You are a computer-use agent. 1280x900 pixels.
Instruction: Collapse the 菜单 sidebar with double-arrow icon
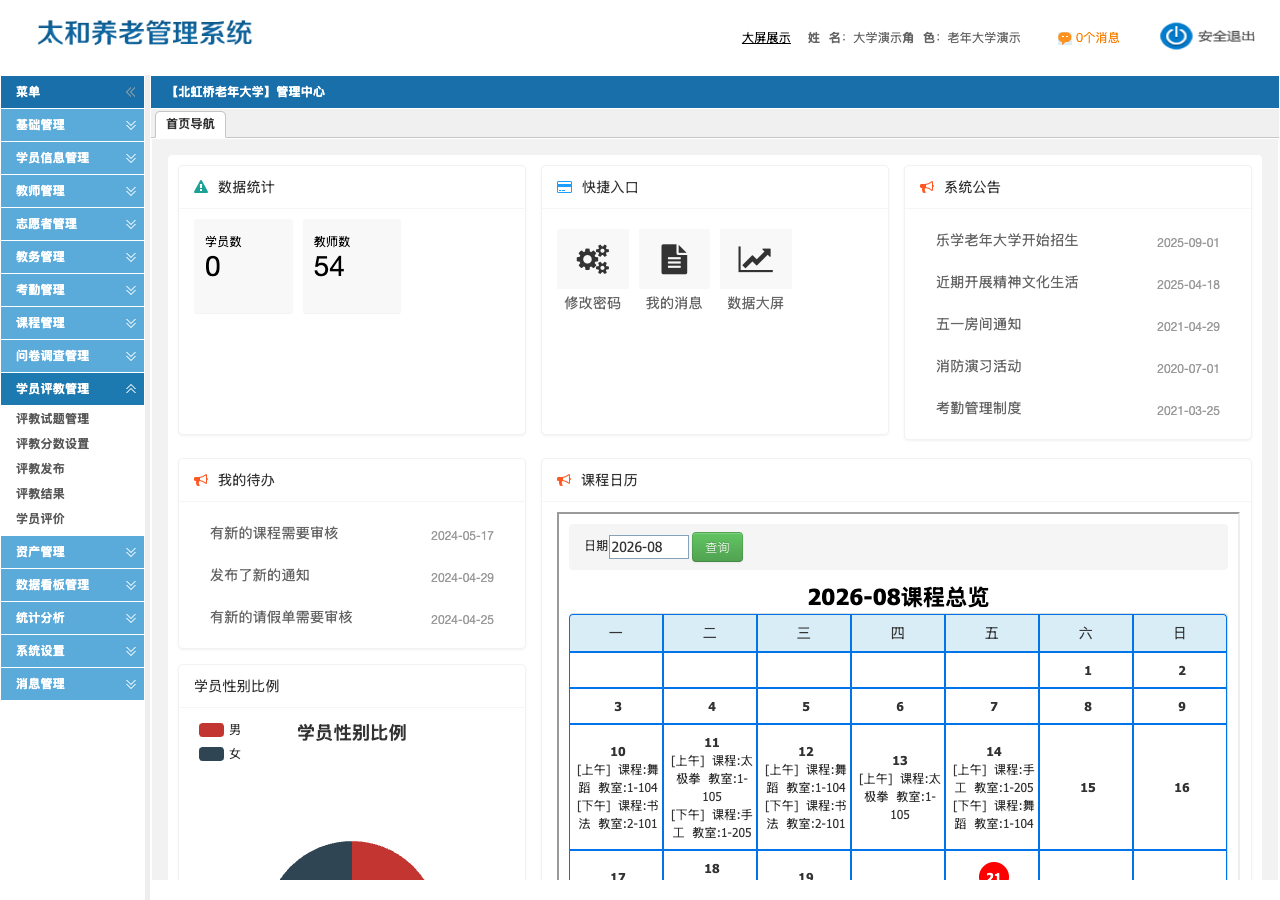click(x=130, y=92)
